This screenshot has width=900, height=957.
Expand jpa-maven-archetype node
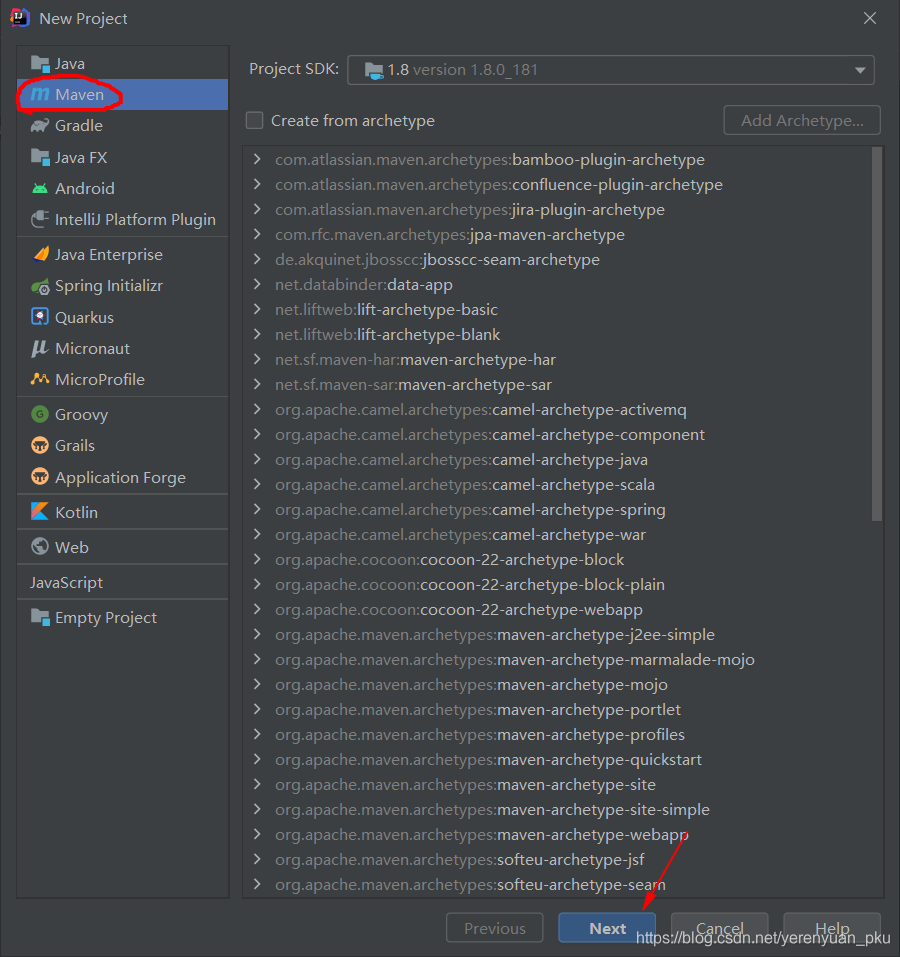257,234
